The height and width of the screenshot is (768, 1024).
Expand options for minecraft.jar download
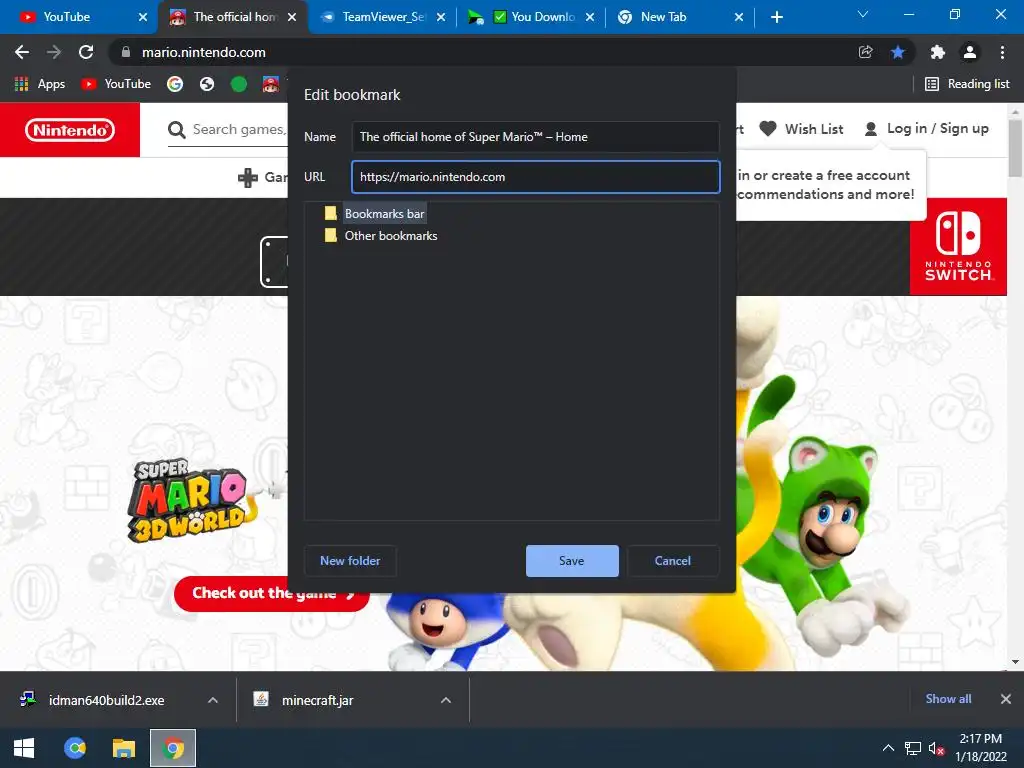pyautogui.click(x=446, y=700)
